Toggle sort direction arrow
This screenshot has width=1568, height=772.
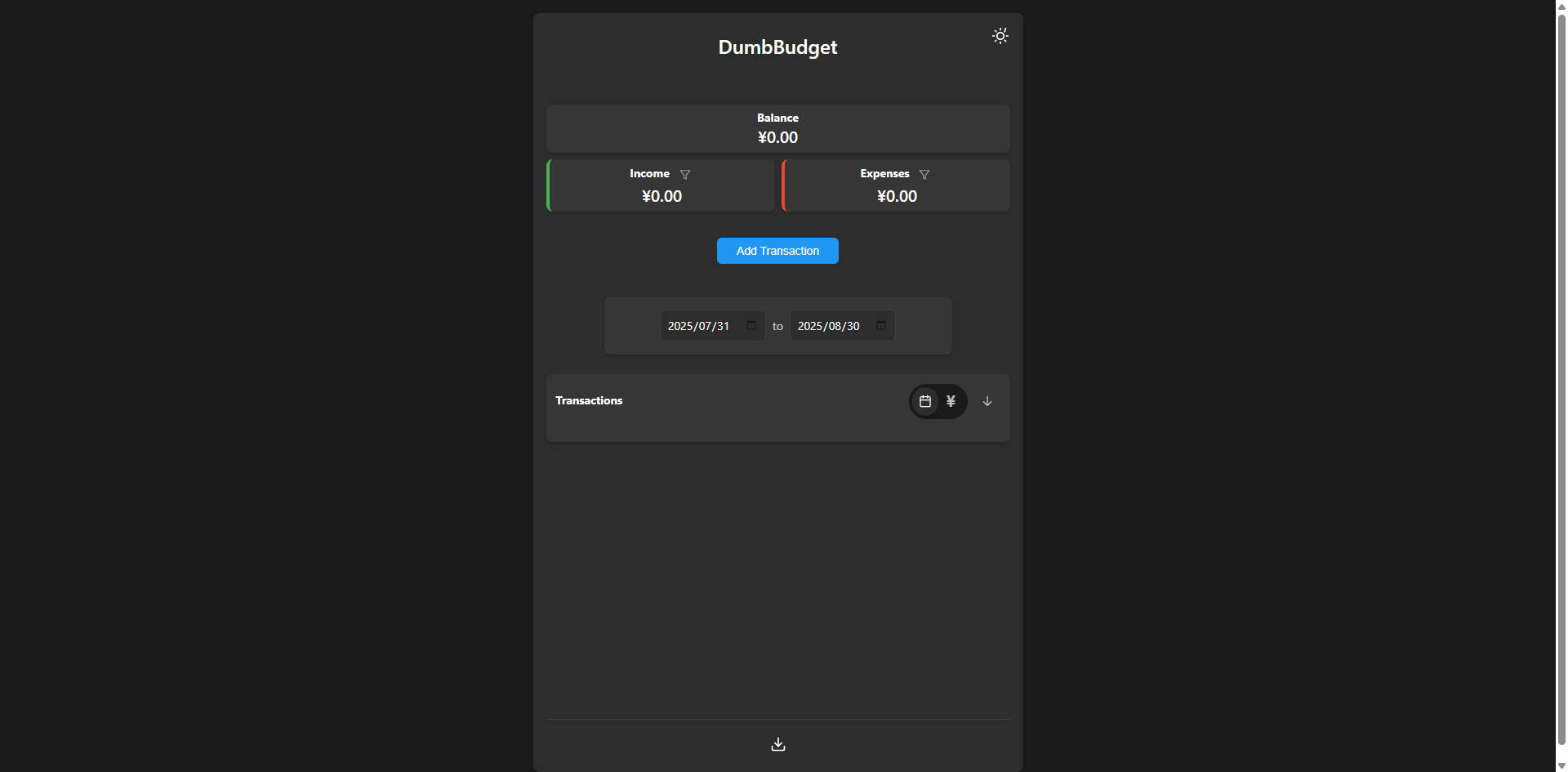pyautogui.click(x=987, y=401)
